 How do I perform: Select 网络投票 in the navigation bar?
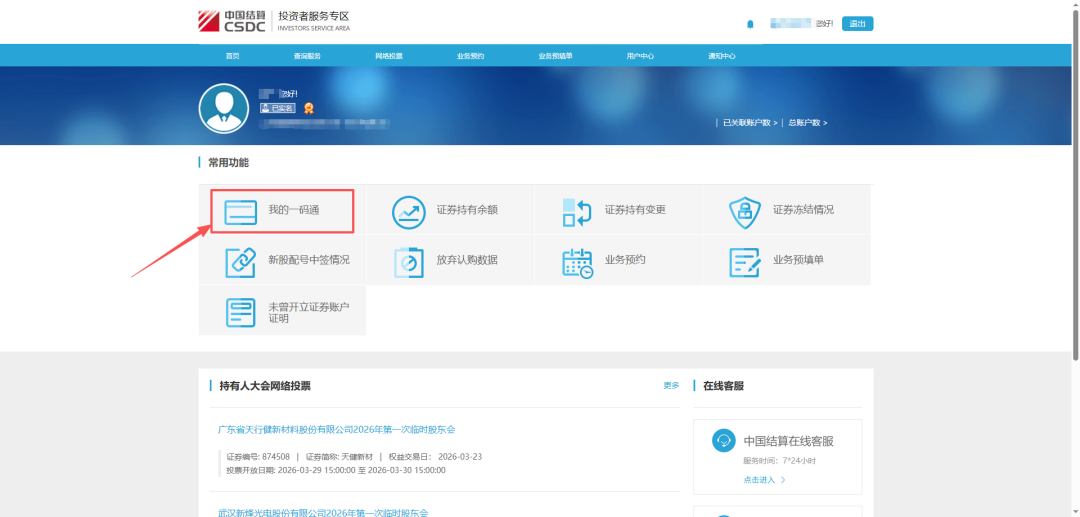click(x=388, y=56)
